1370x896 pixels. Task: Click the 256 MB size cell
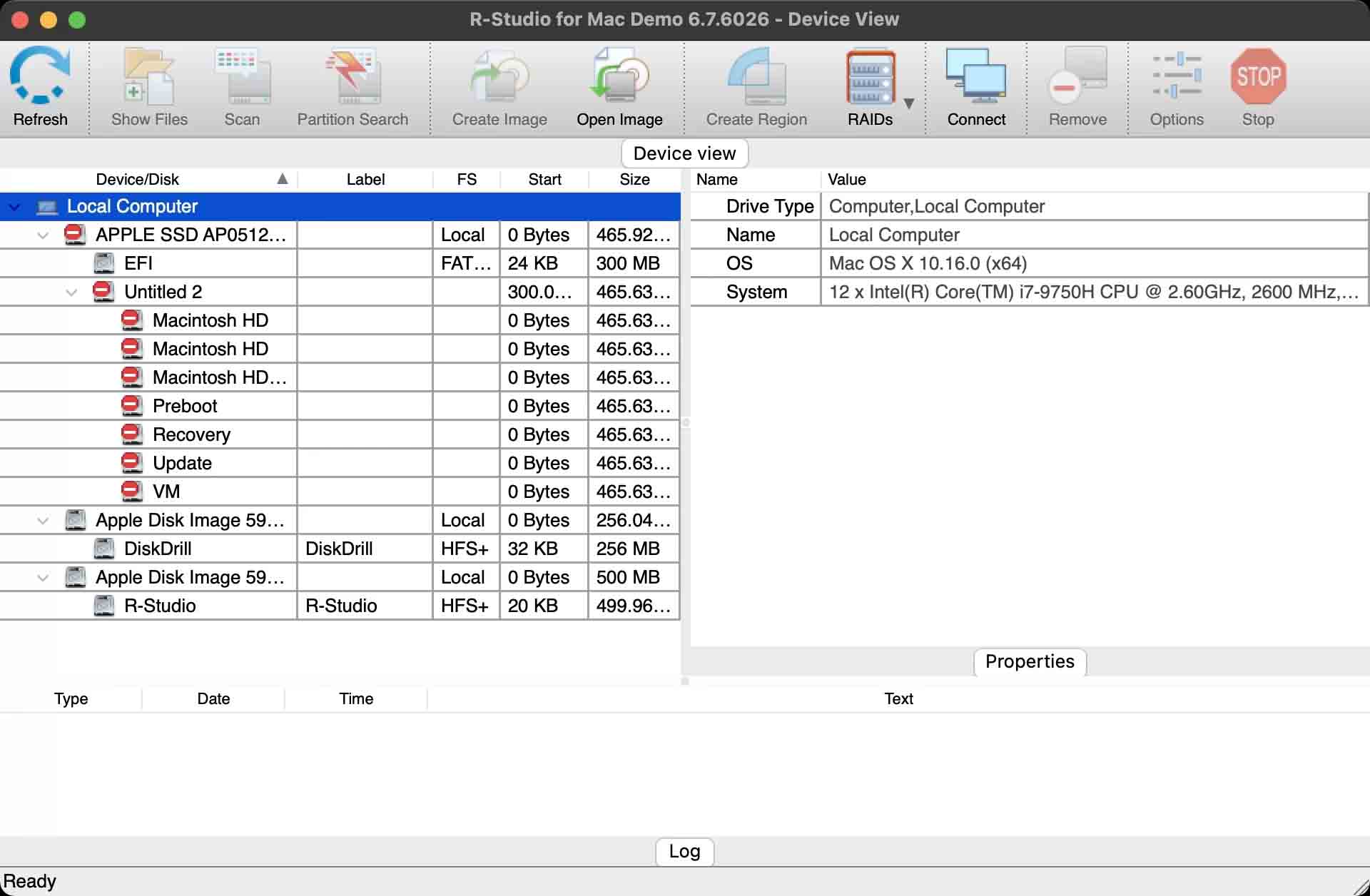tap(634, 549)
